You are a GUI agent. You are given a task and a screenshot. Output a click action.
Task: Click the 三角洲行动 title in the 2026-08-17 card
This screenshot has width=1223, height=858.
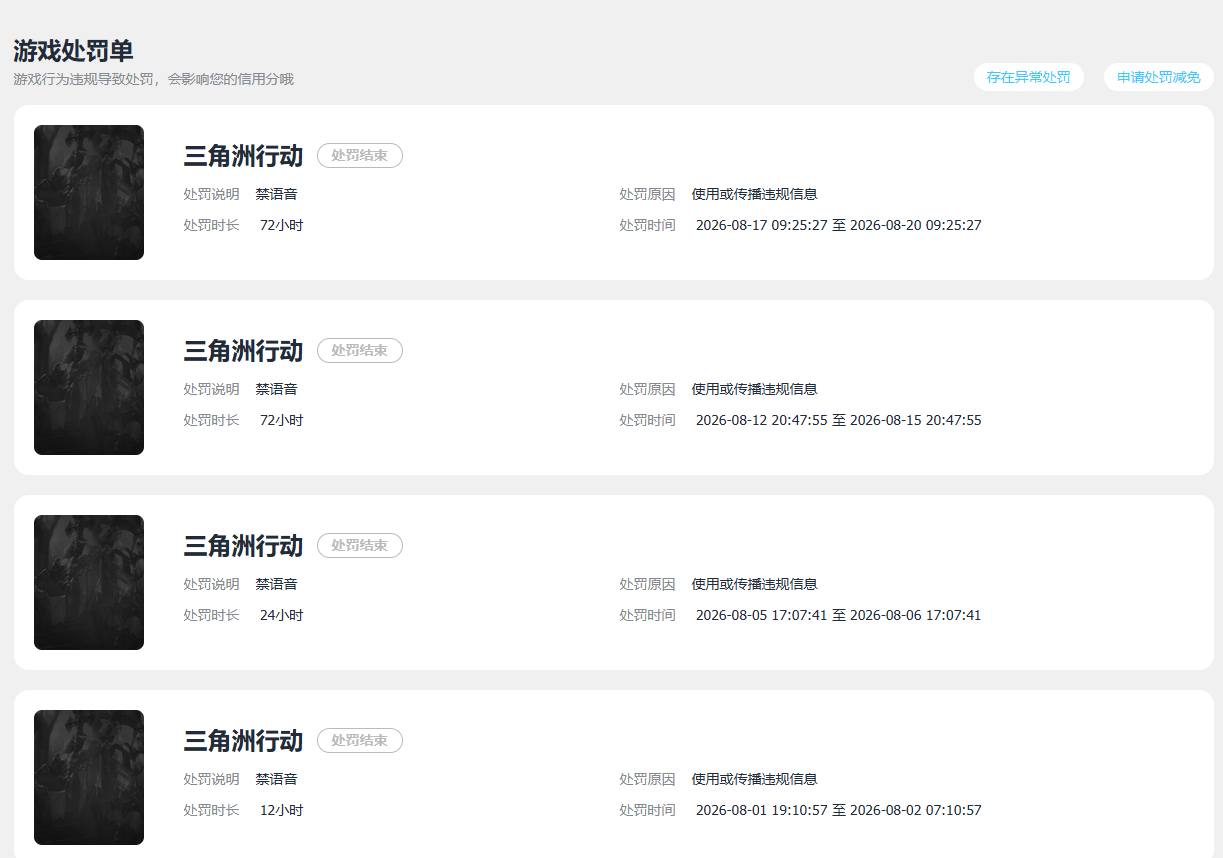(243, 156)
